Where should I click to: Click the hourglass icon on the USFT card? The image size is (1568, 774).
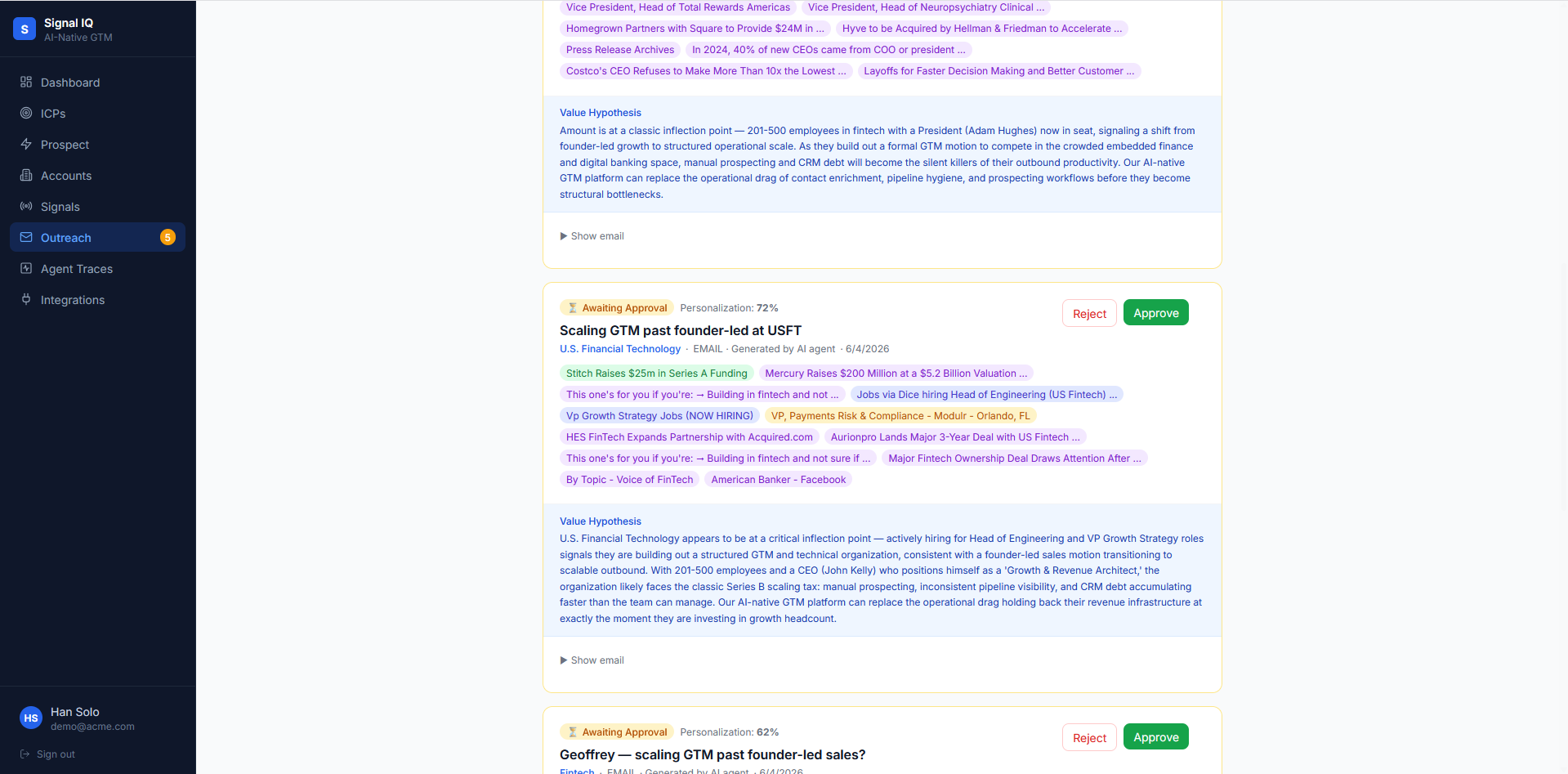pyautogui.click(x=573, y=308)
